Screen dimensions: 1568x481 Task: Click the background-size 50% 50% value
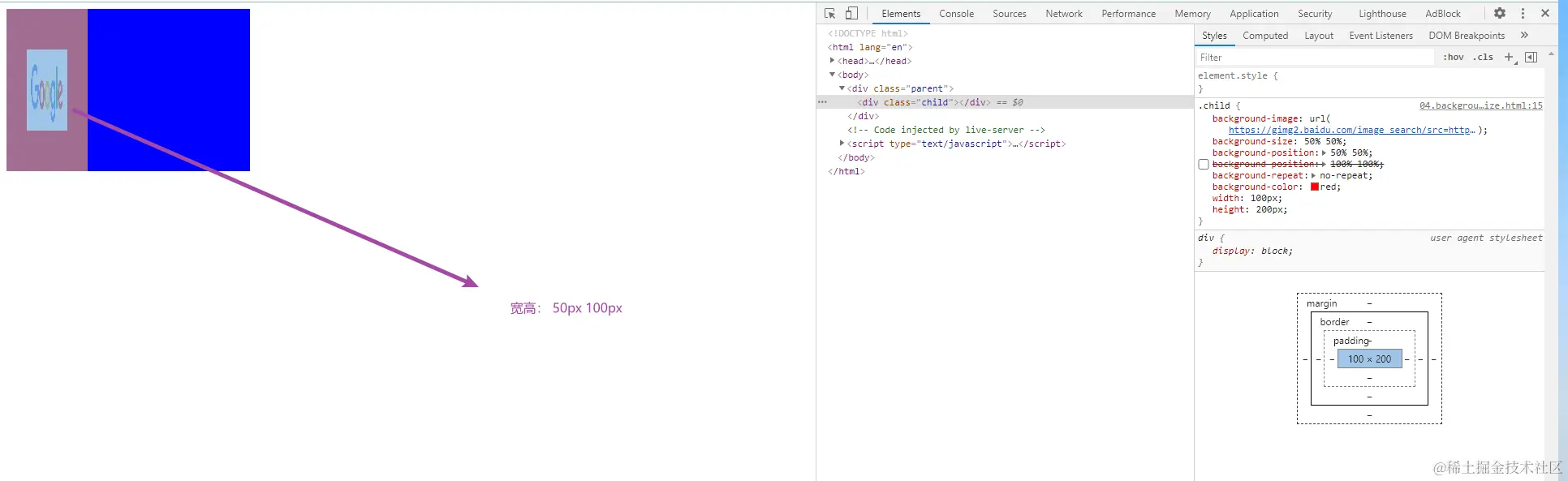click(x=1325, y=141)
